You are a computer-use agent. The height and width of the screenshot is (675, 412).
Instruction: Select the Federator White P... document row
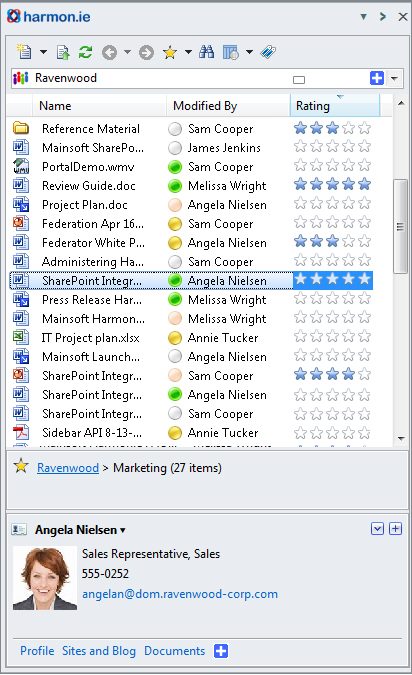191,243
